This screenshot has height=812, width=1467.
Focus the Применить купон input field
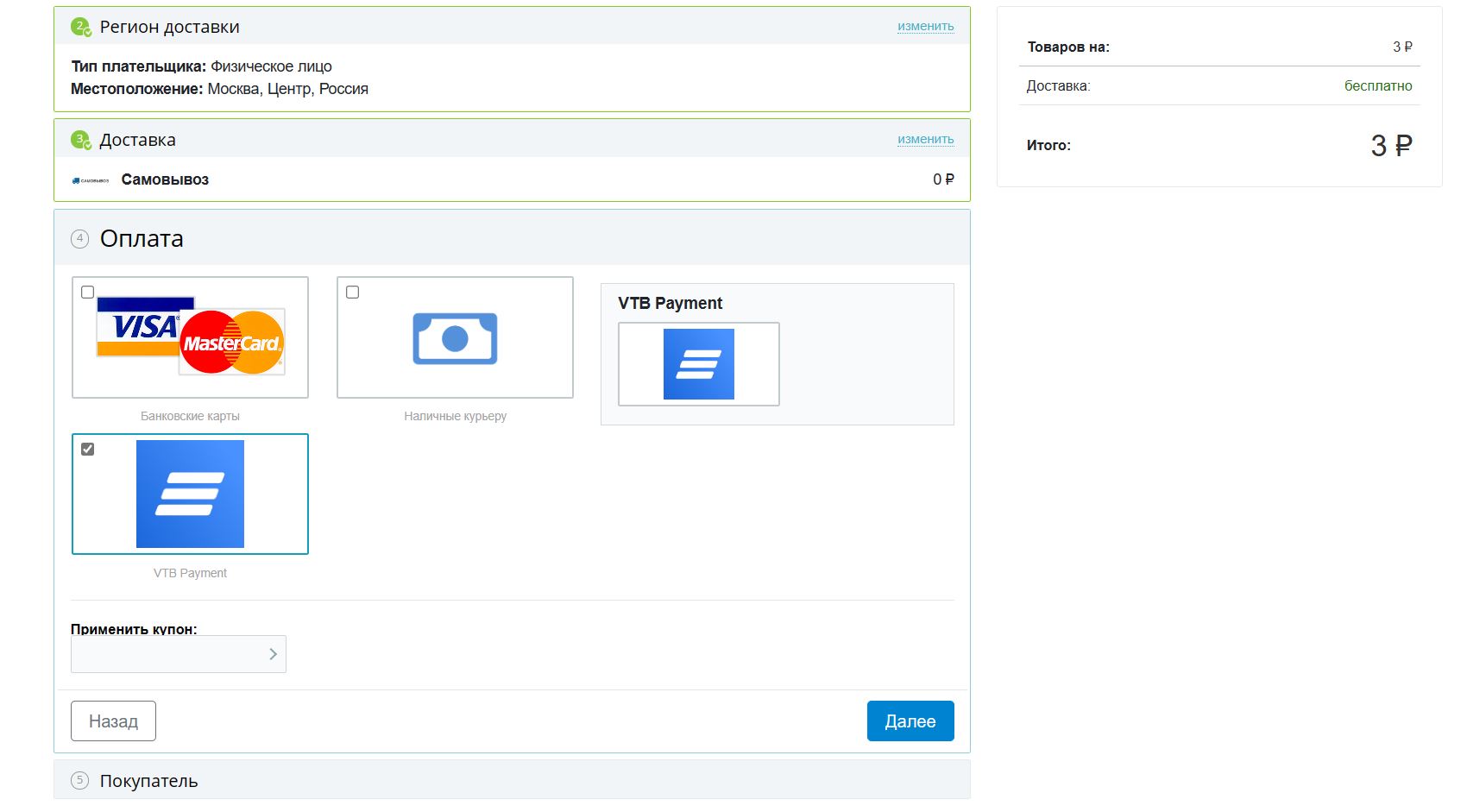(x=168, y=654)
